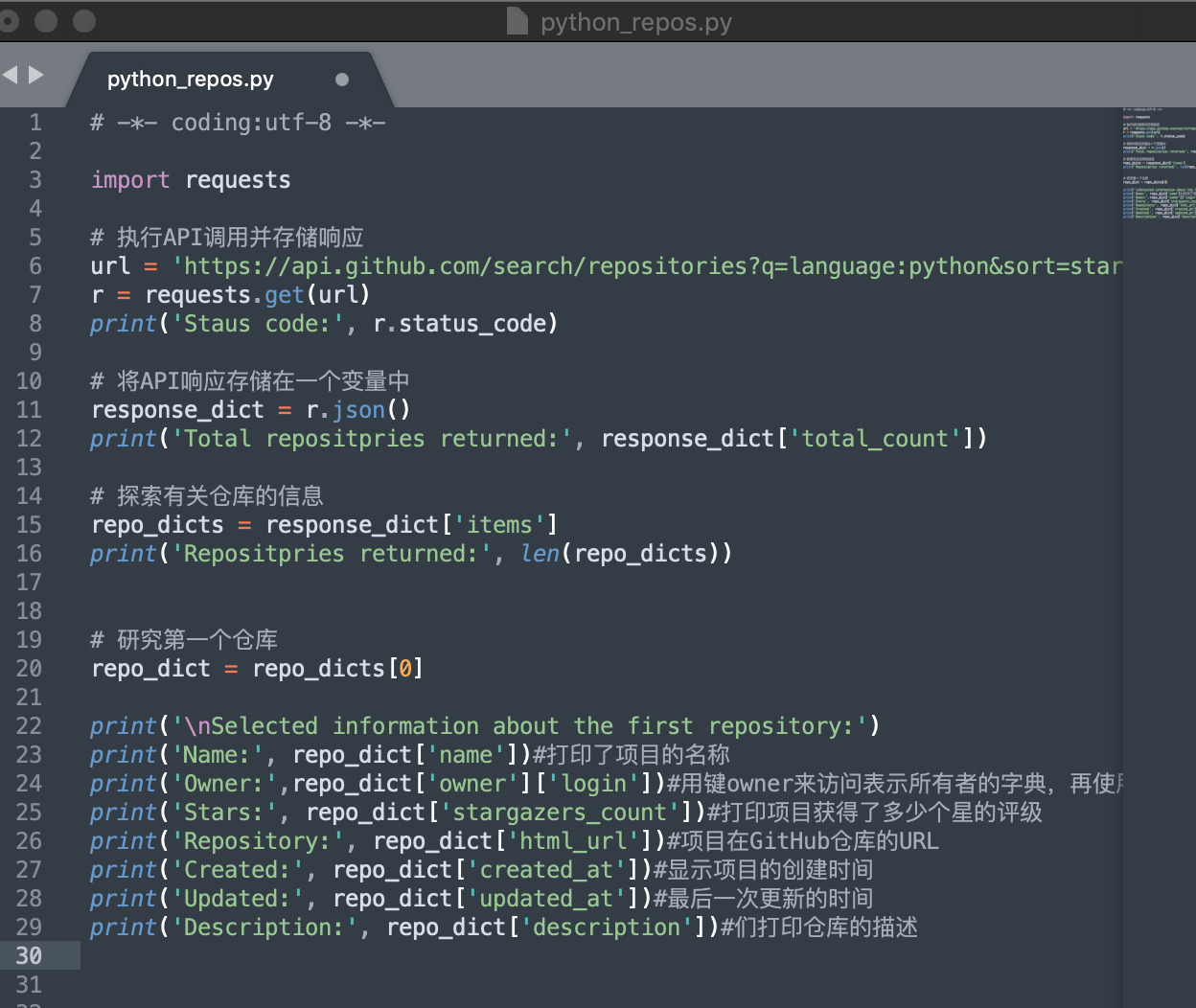The height and width of the screenshot is (1008, 1196).
Task: Click the 'items' key on line 15
Action: click(x=499, y=525)
